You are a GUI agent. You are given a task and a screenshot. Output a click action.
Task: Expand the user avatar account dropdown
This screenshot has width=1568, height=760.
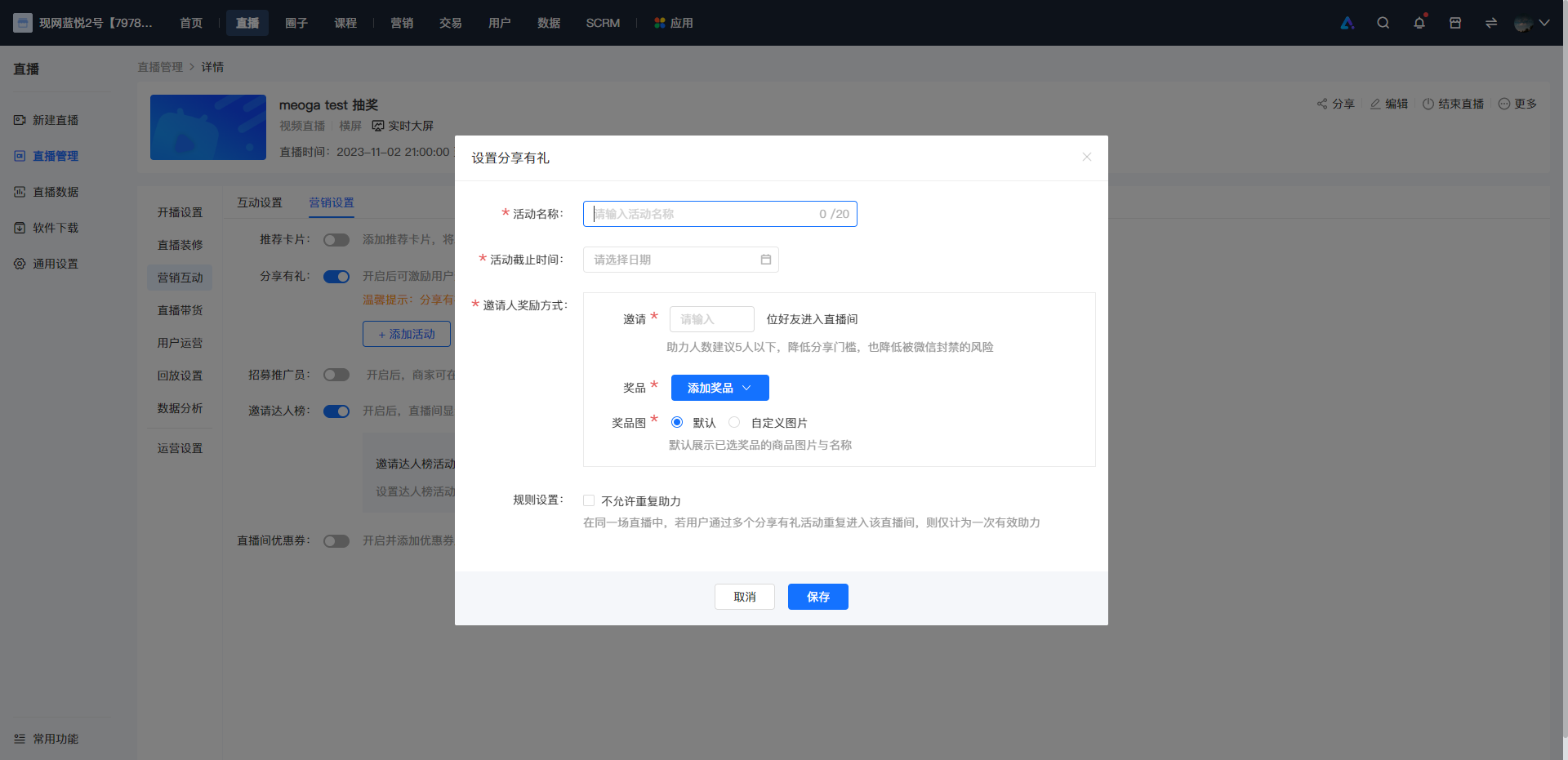[1532, 23]
